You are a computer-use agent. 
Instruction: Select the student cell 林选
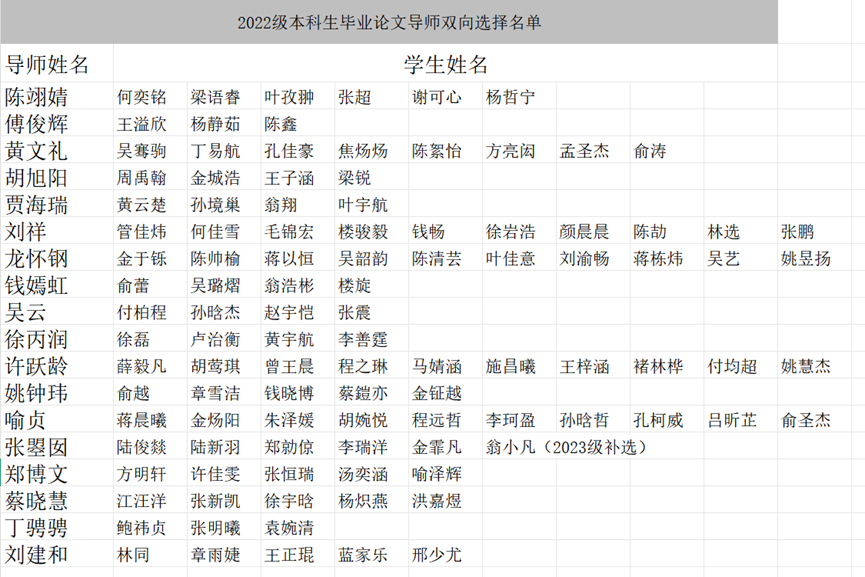723,232
